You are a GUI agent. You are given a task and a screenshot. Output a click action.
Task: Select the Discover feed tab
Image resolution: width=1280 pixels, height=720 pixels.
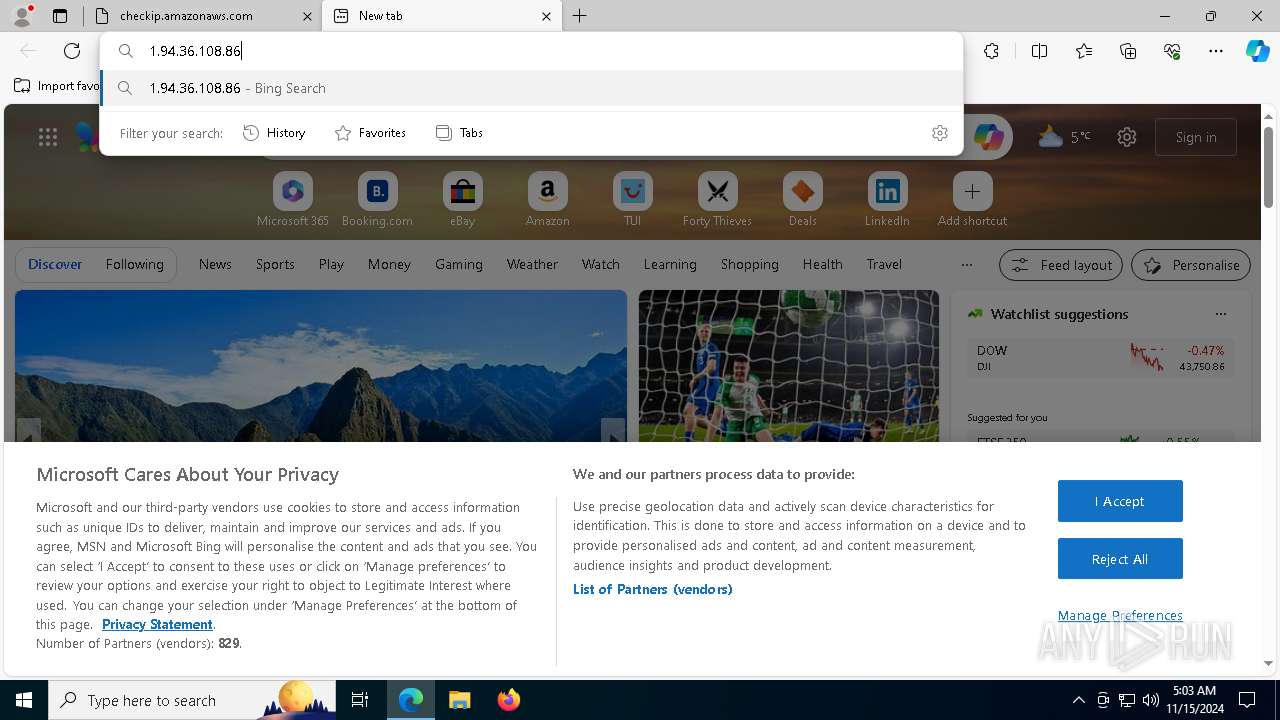(x=55, y=264)
